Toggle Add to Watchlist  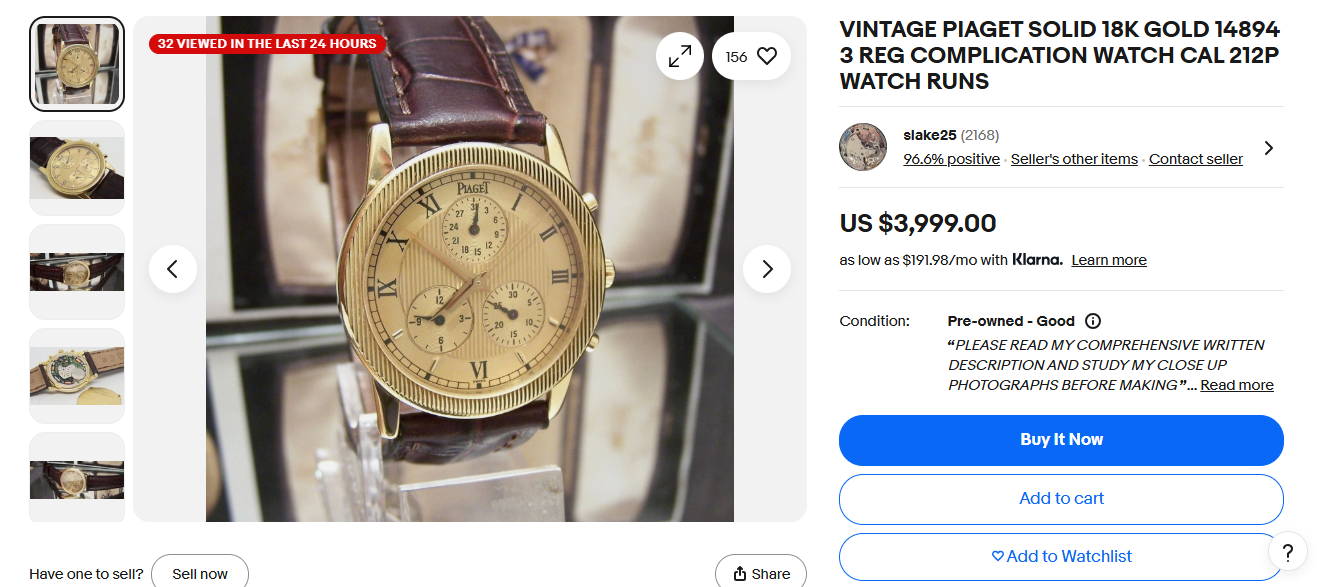(x=1061, y=556)
